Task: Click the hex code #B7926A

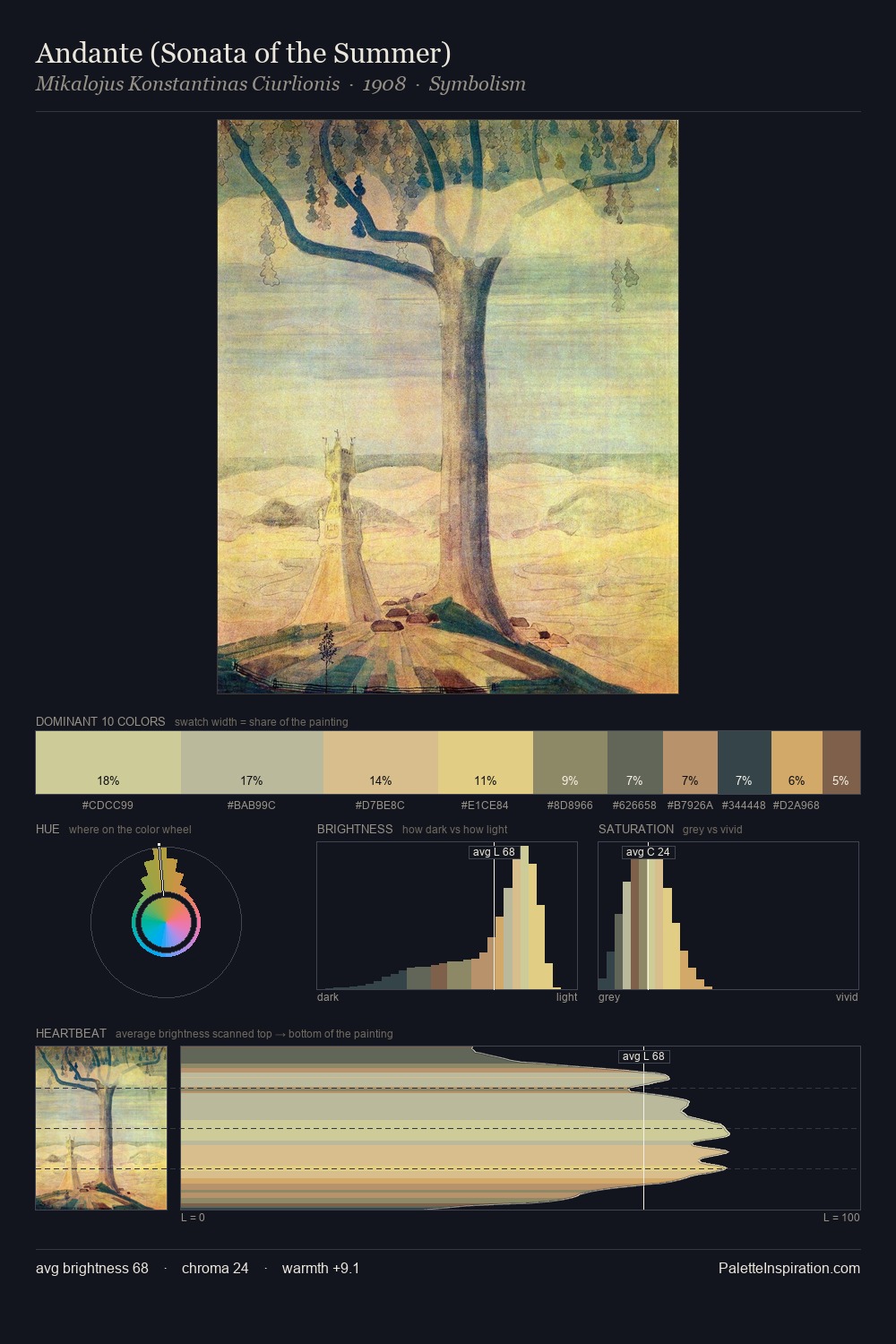Action: 690,806
